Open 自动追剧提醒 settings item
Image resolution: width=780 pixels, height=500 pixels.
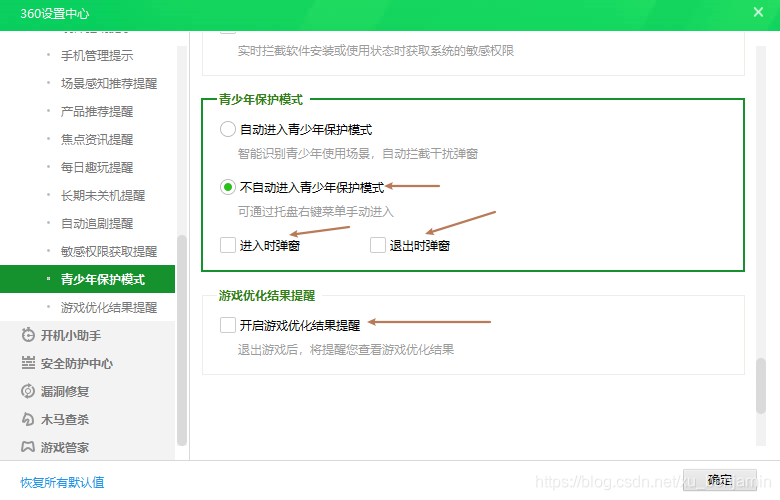[88, 223]
